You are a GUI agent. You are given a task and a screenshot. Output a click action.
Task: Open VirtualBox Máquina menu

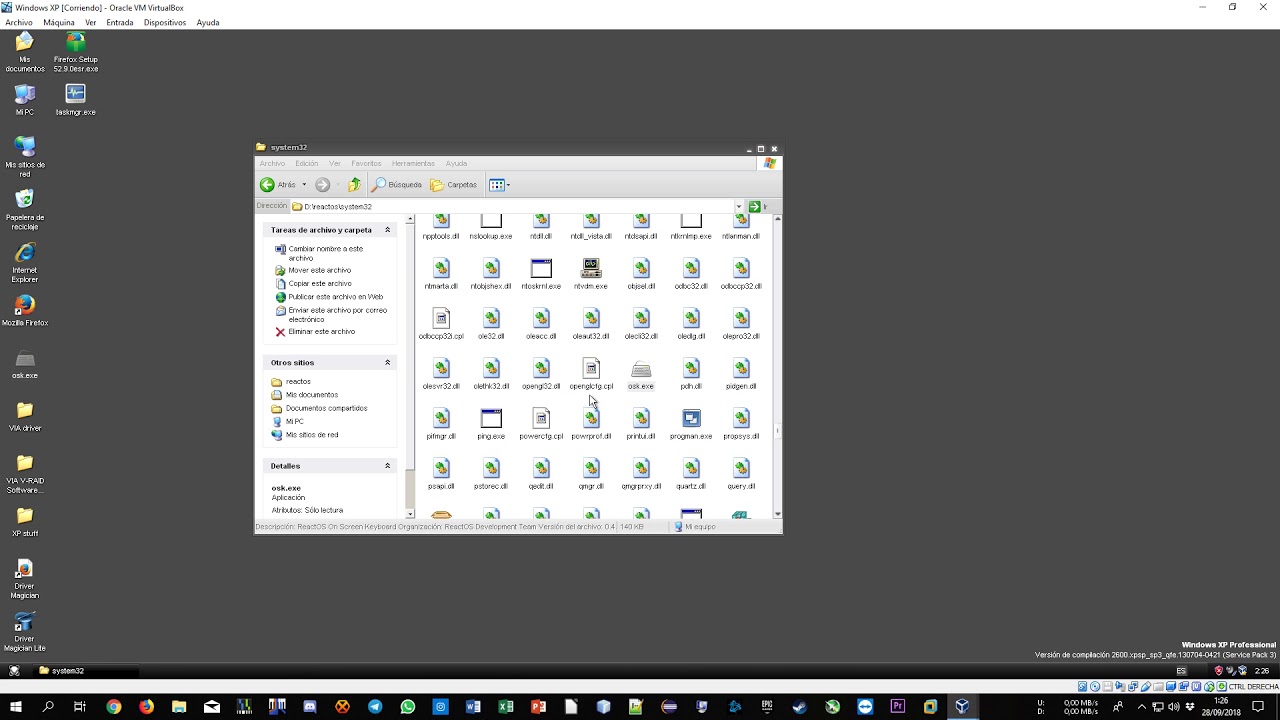[x=59, y=22]
